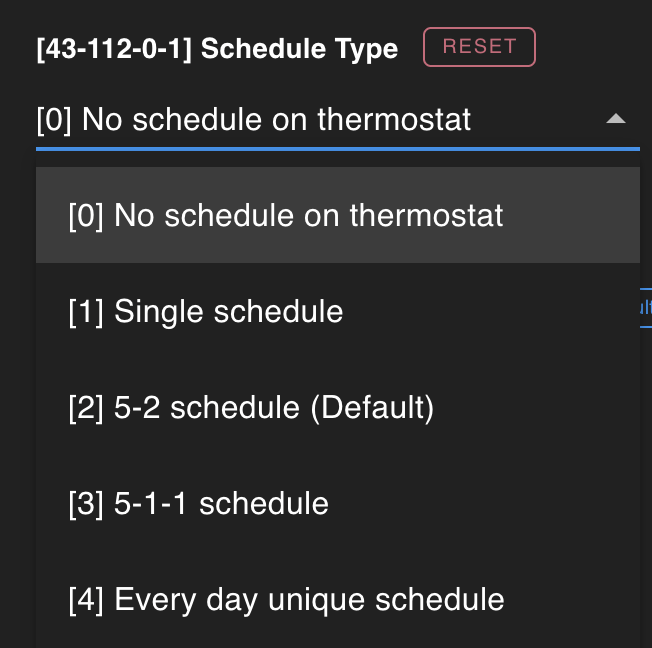Reset Schedule Type to its default
Viewport: 652px width, 648px height.
tap(479, 47)
